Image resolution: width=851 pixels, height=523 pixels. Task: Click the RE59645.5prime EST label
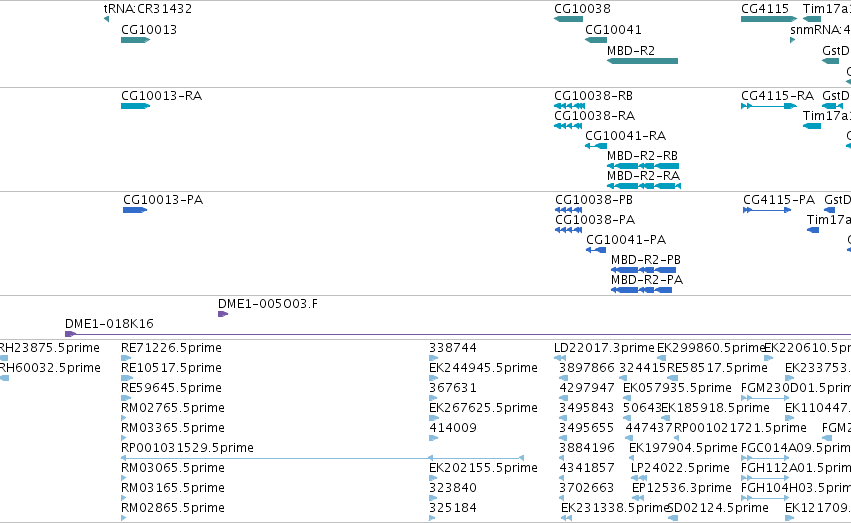point(172,388)
